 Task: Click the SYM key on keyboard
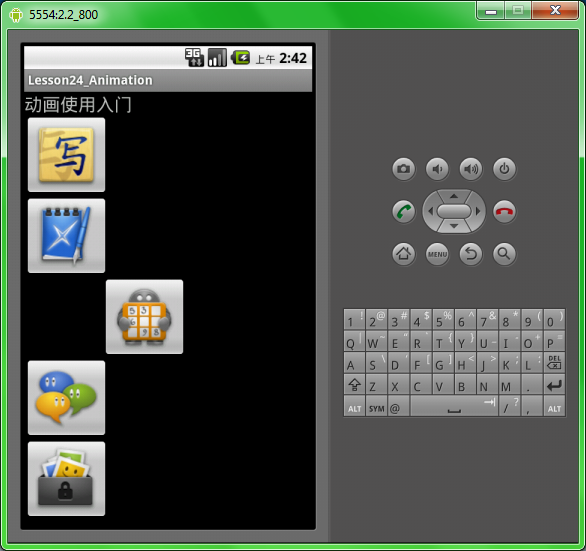tap(376, 407)
